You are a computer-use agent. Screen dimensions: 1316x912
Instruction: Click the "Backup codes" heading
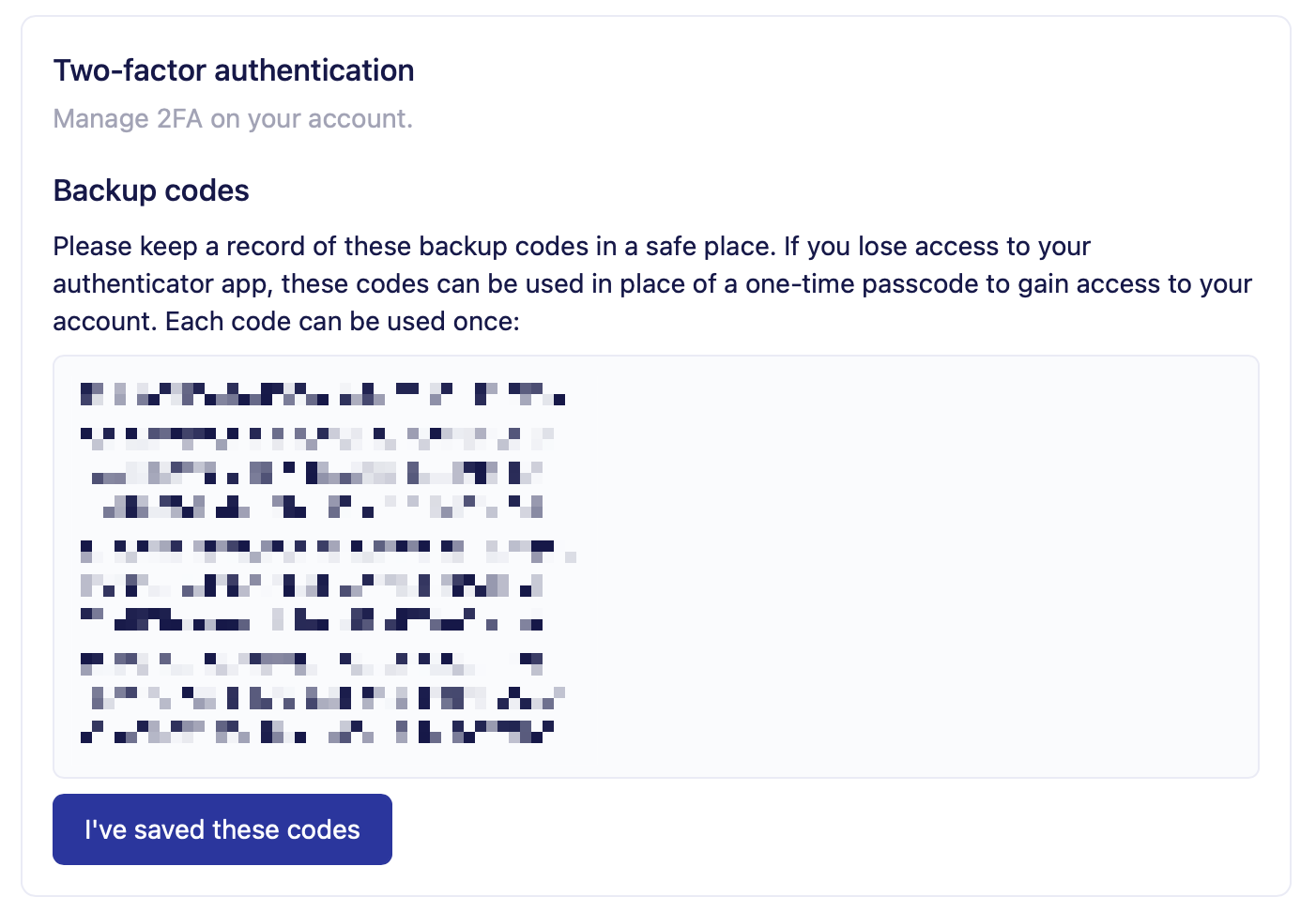pyautogui.click(x=151, y=190)
